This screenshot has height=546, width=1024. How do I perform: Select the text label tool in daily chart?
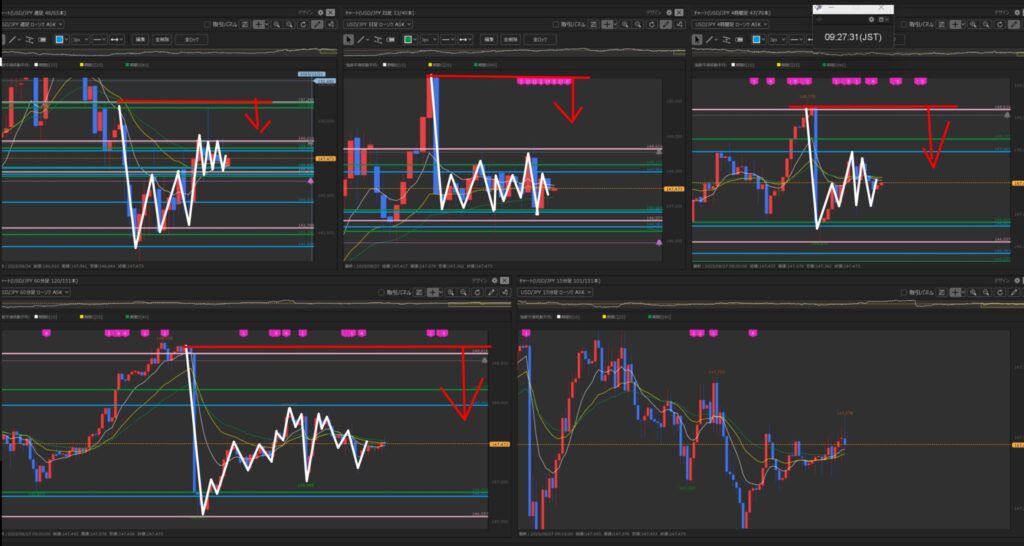coord(390,39)
